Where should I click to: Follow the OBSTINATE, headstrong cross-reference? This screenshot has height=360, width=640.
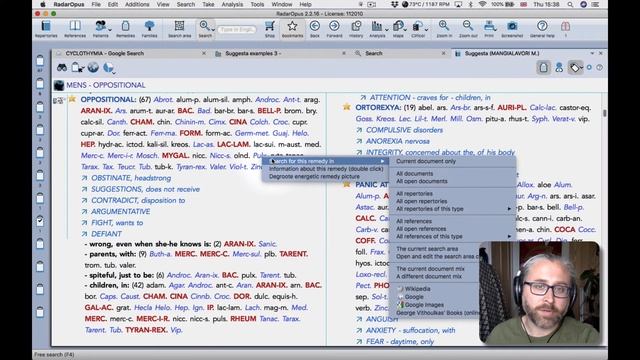click(131, 178)
